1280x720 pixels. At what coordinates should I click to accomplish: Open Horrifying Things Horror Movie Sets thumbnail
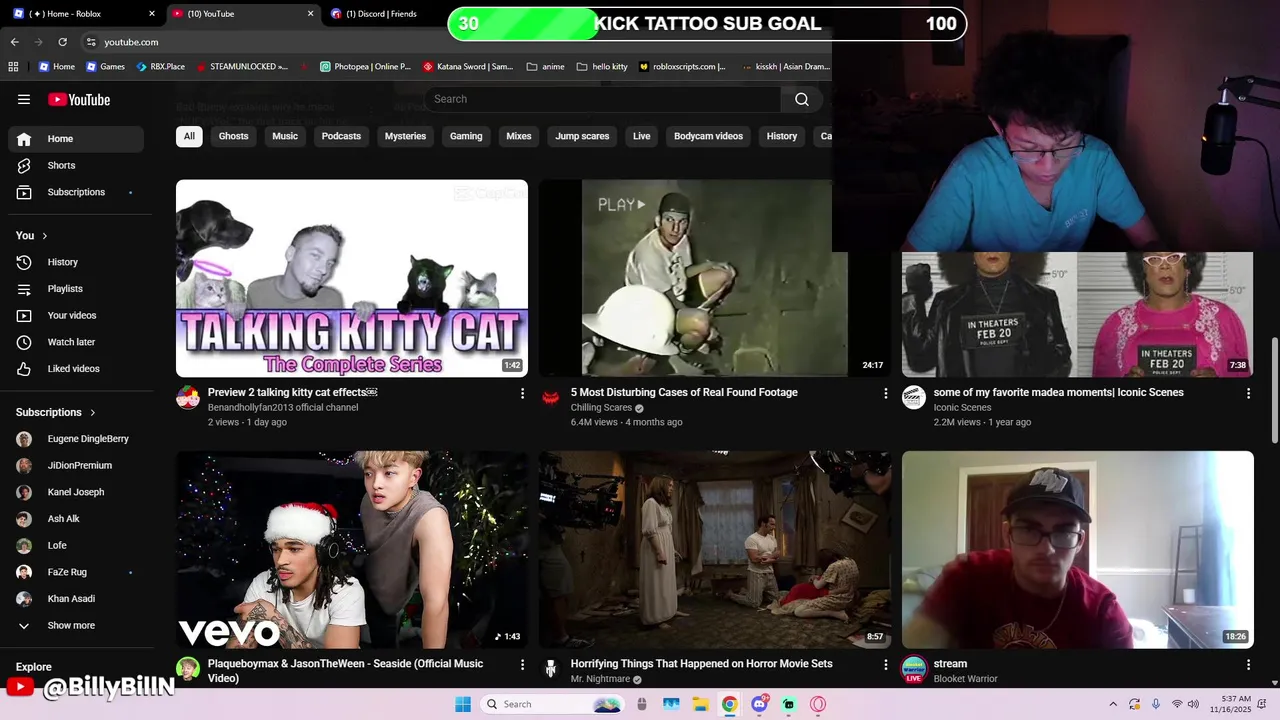715,549
